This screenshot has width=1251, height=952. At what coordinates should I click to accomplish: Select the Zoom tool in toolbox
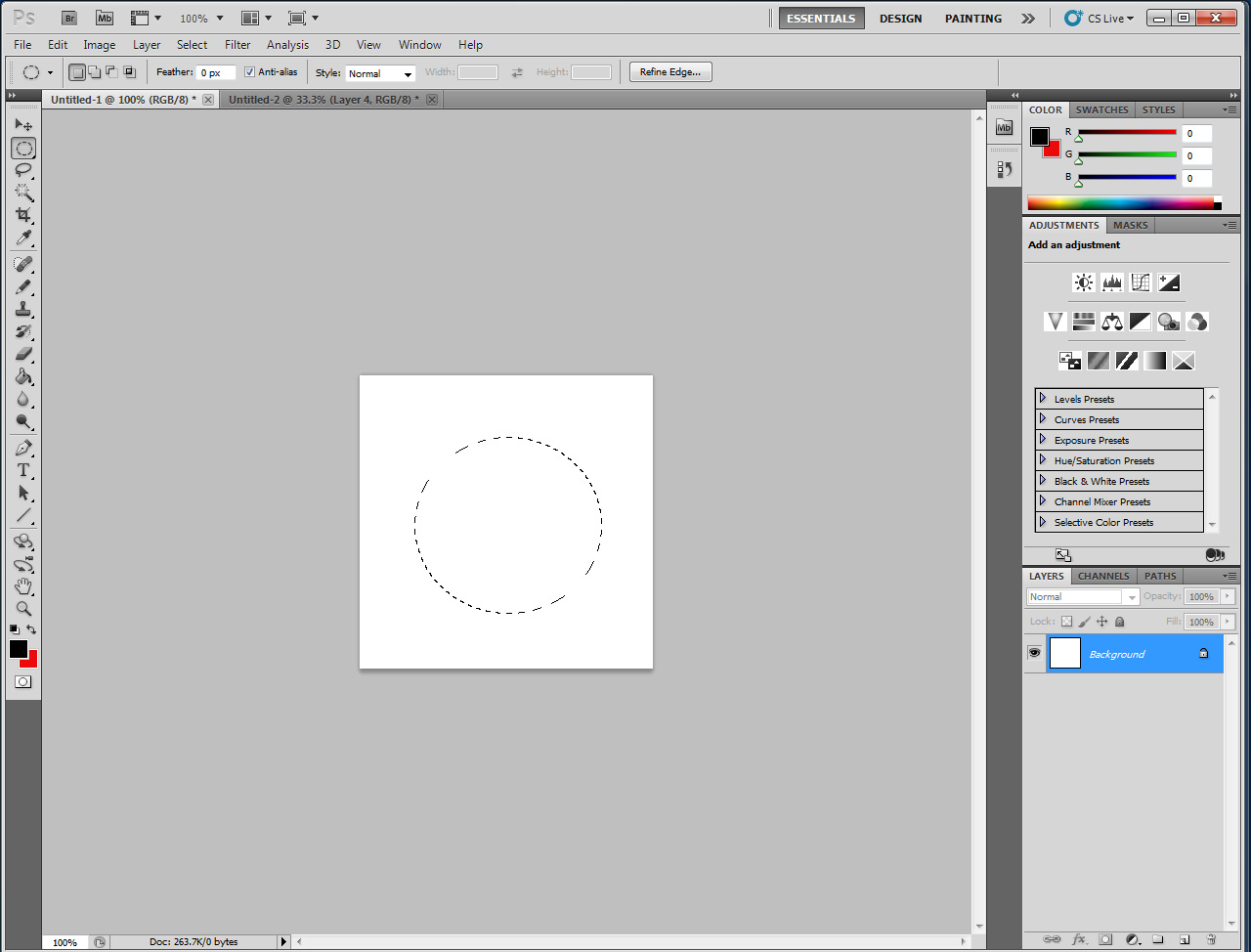(x=23, y=608)
